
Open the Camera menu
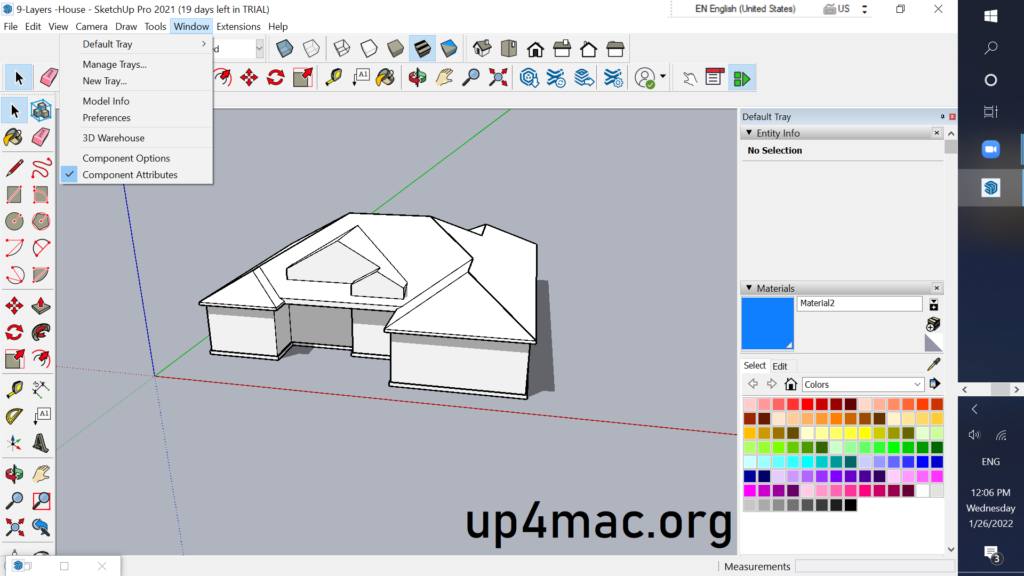pyautogui.click(x=91, y=26)
